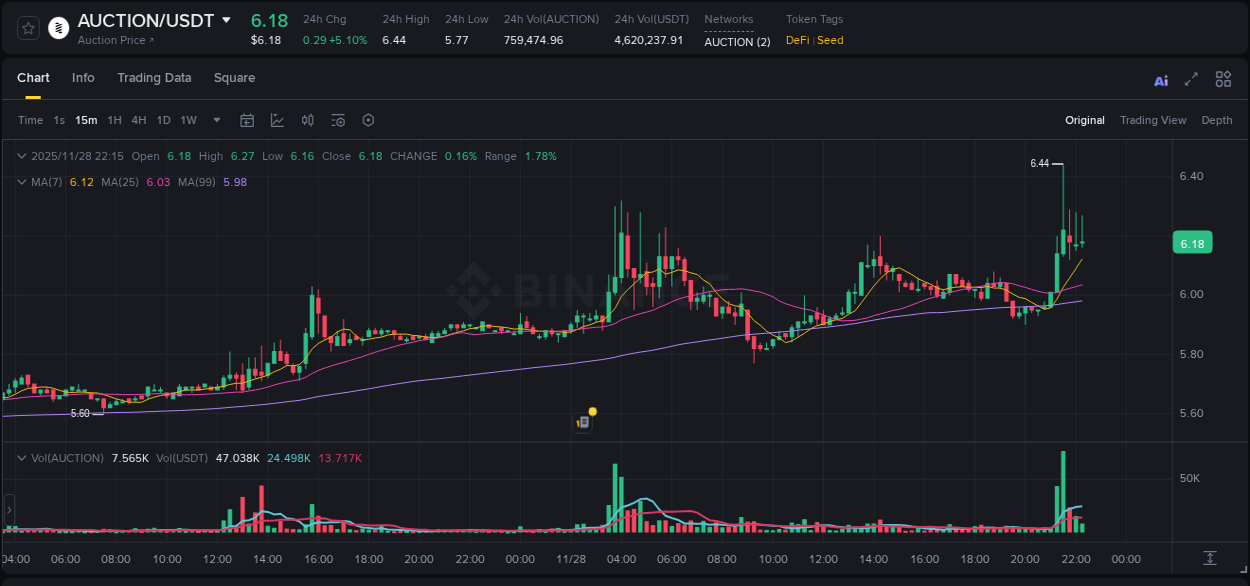Open the indicator settings list icon
Viewport: 1250px width, 586px height.
pyautogui.click(x=337, y=120)
